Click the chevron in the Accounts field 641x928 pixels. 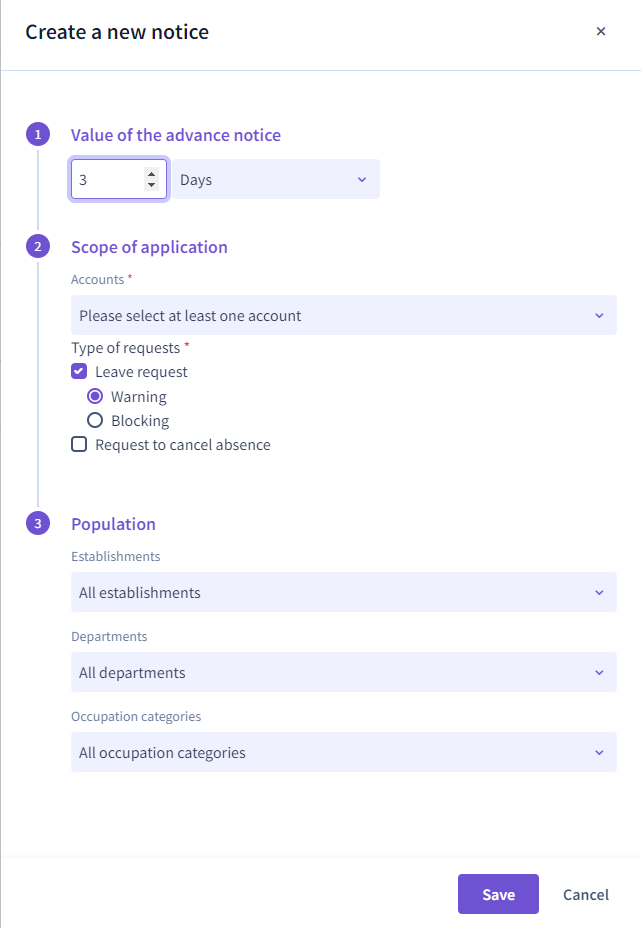600,316
